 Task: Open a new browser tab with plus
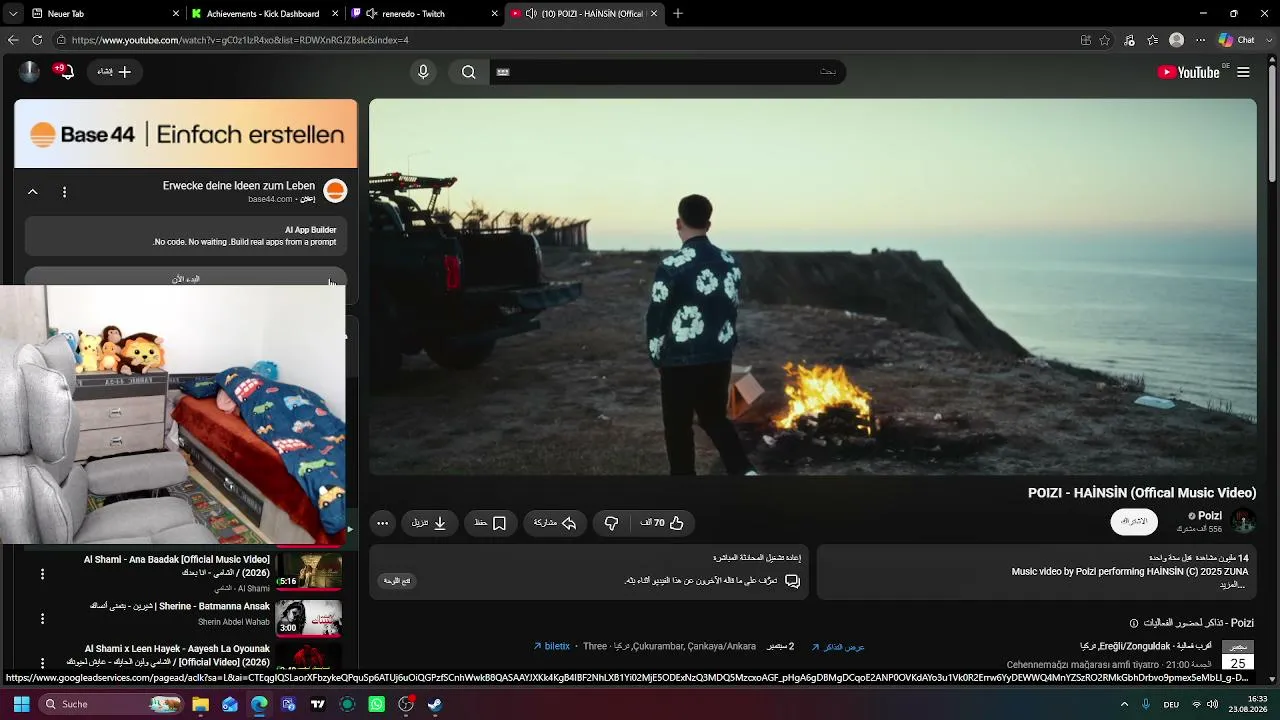(678, 14)
